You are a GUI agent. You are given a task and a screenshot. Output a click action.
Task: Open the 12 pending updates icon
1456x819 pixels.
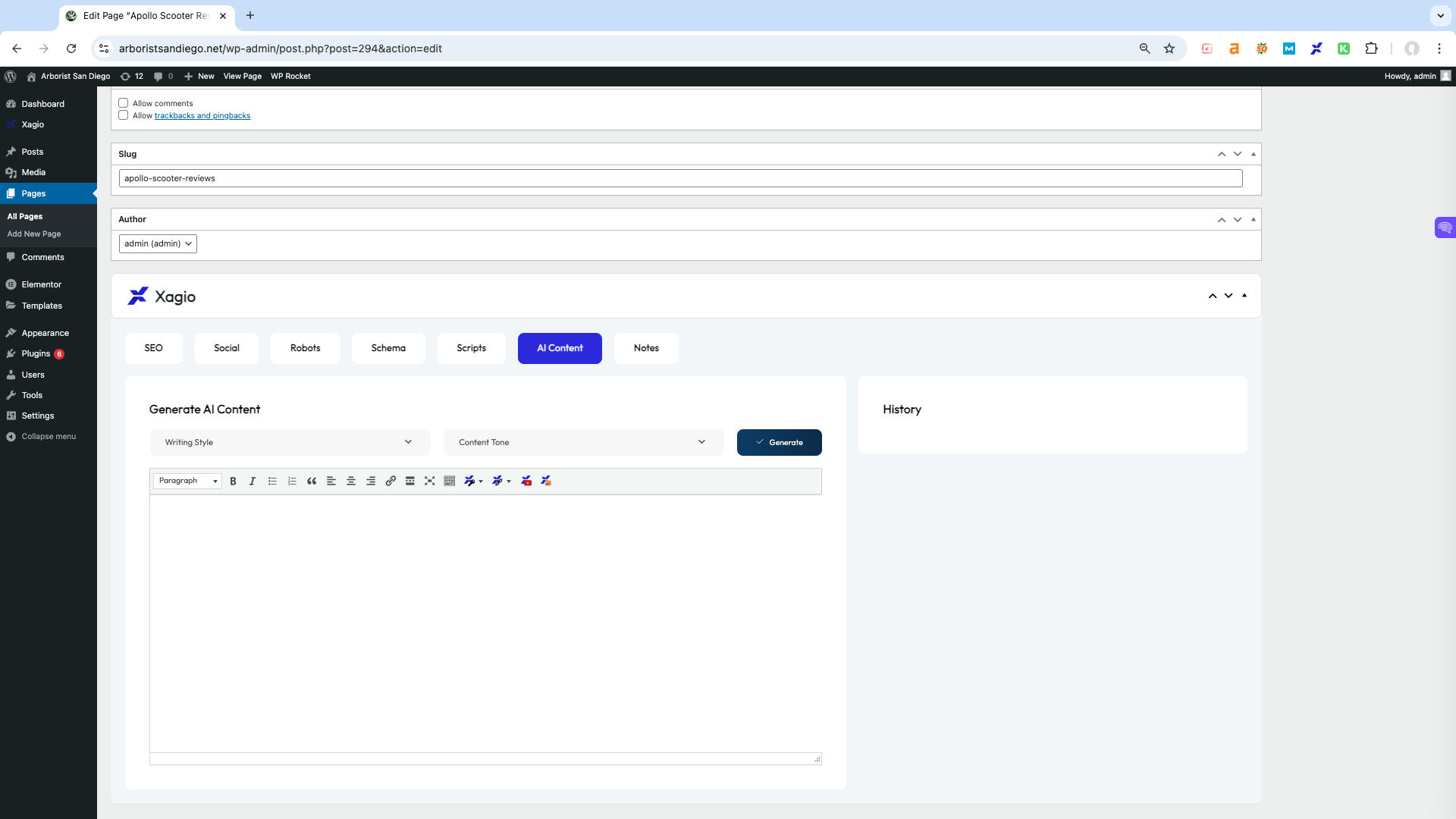(x=132, y=76)
